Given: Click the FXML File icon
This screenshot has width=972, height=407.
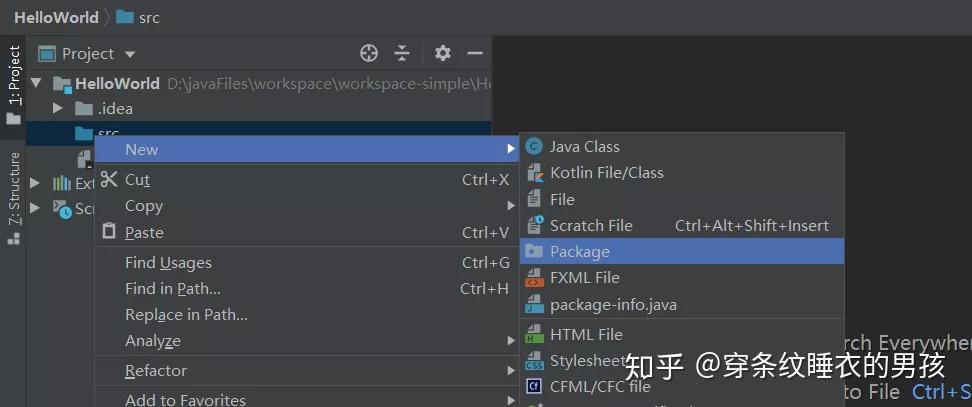Looking at the screenshot, I should coord(534,278).
